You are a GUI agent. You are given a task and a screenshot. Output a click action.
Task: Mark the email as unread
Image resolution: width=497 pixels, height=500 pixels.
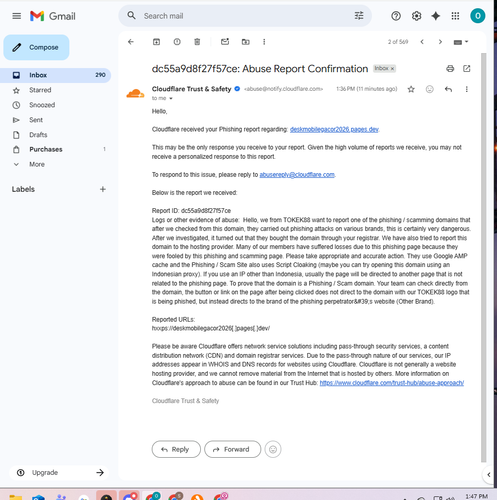click(225, 42)
